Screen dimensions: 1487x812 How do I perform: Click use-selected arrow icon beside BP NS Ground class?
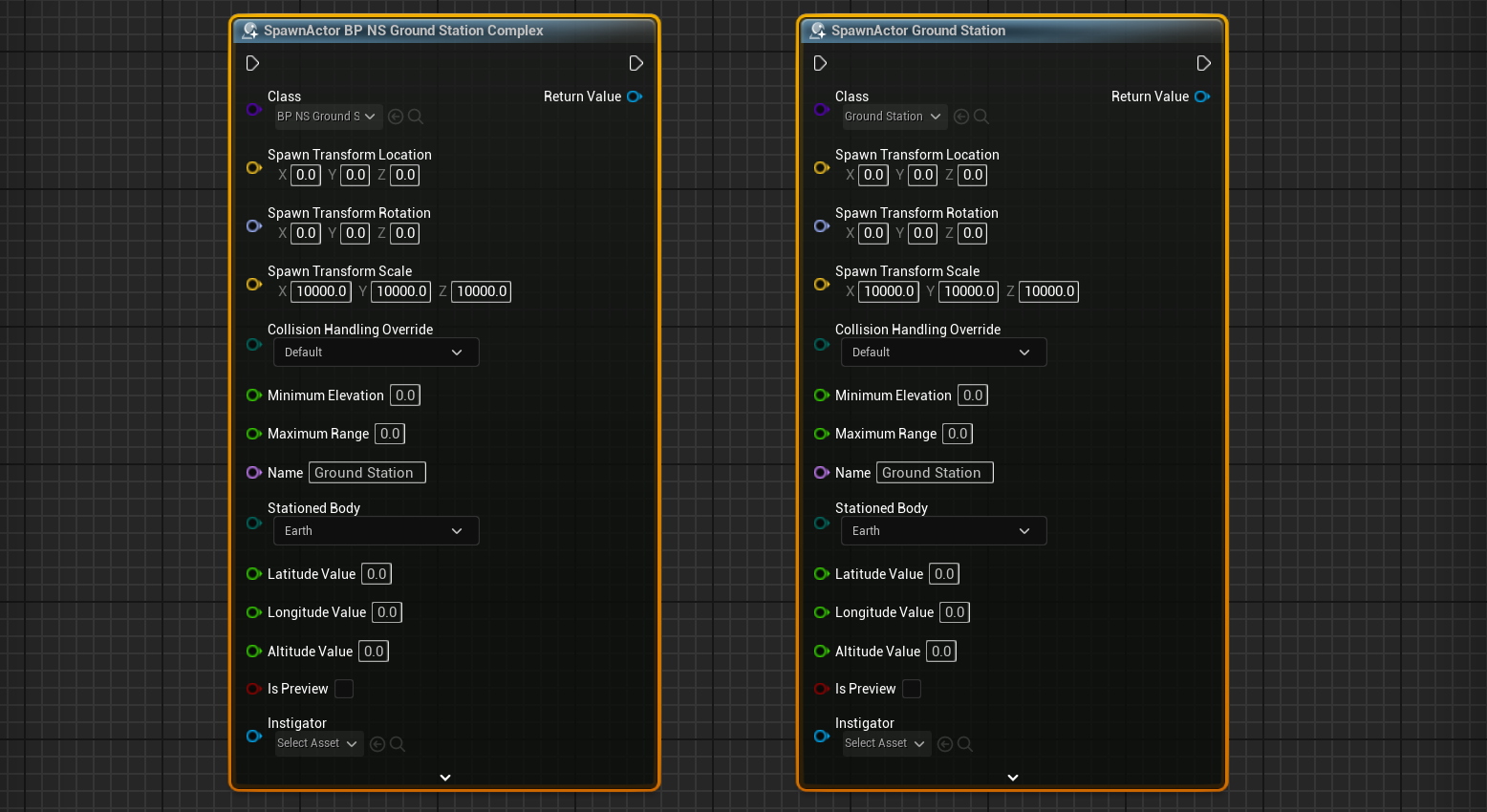[396, 117]
